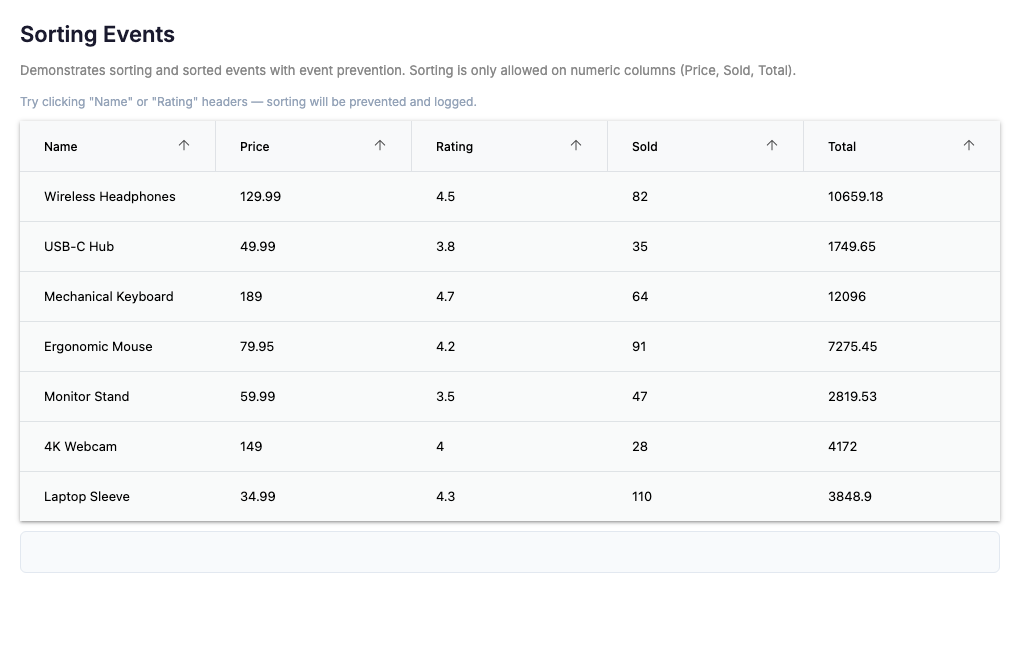Click the Monitor Stand rating cell 3.5
This screenshot has width=1020, height=650.
coord(445,397)
